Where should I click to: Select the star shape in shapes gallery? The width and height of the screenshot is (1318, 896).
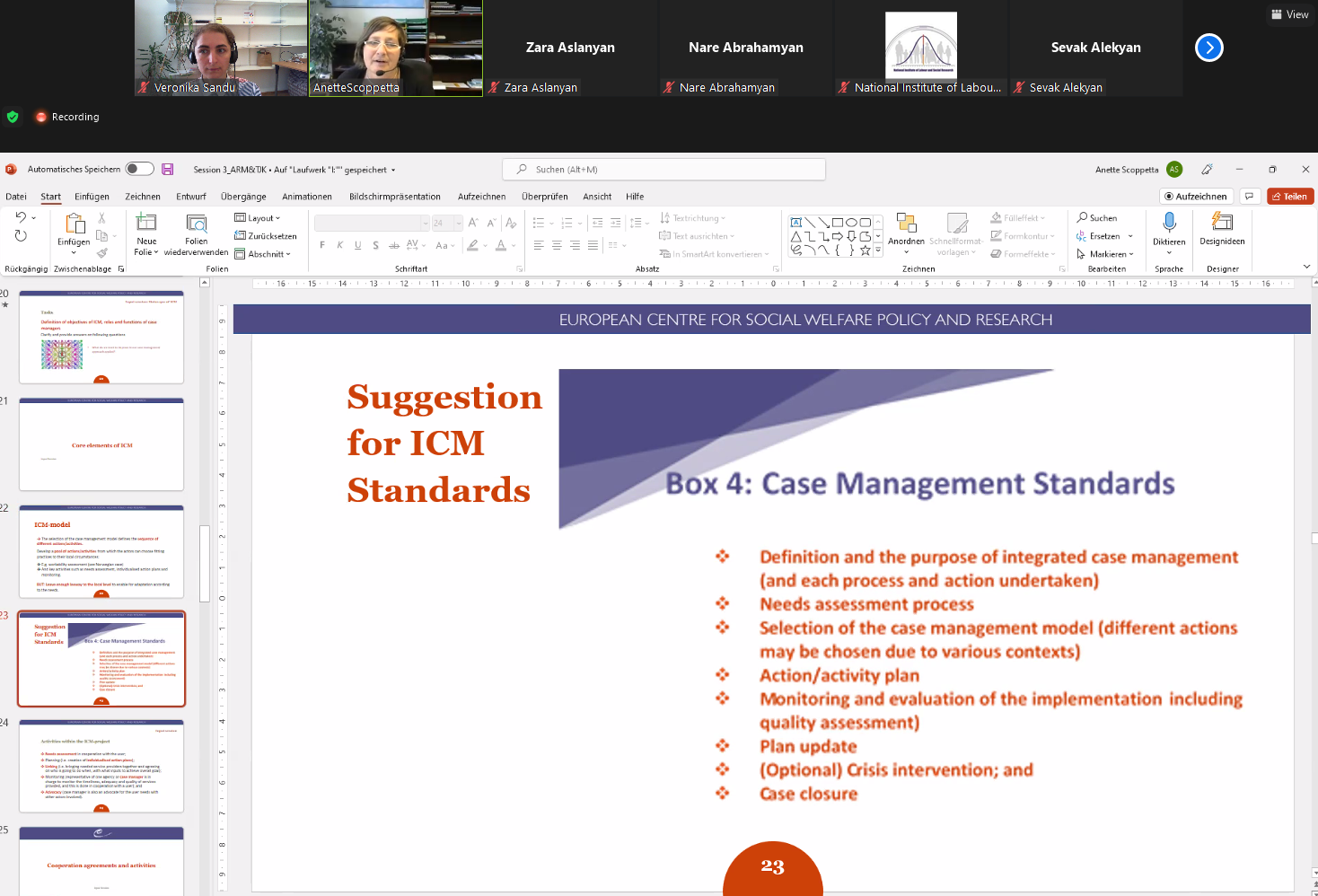click(865, 250)
